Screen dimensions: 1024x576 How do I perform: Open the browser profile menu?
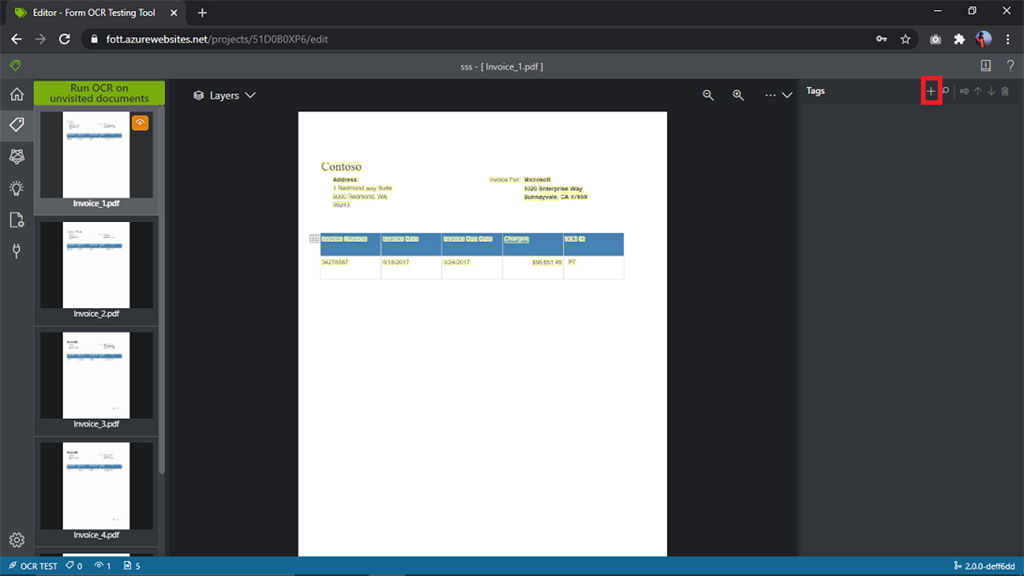(x=981, y=39)
